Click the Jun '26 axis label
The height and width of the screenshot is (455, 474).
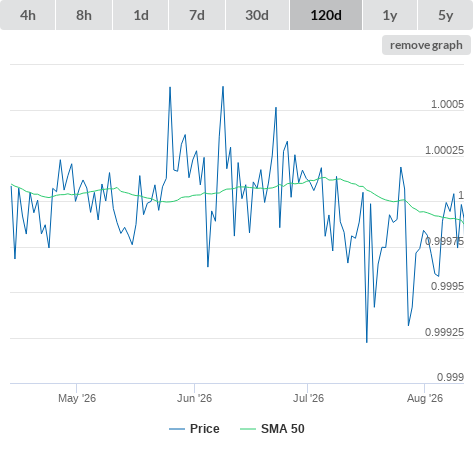(194, 398)
